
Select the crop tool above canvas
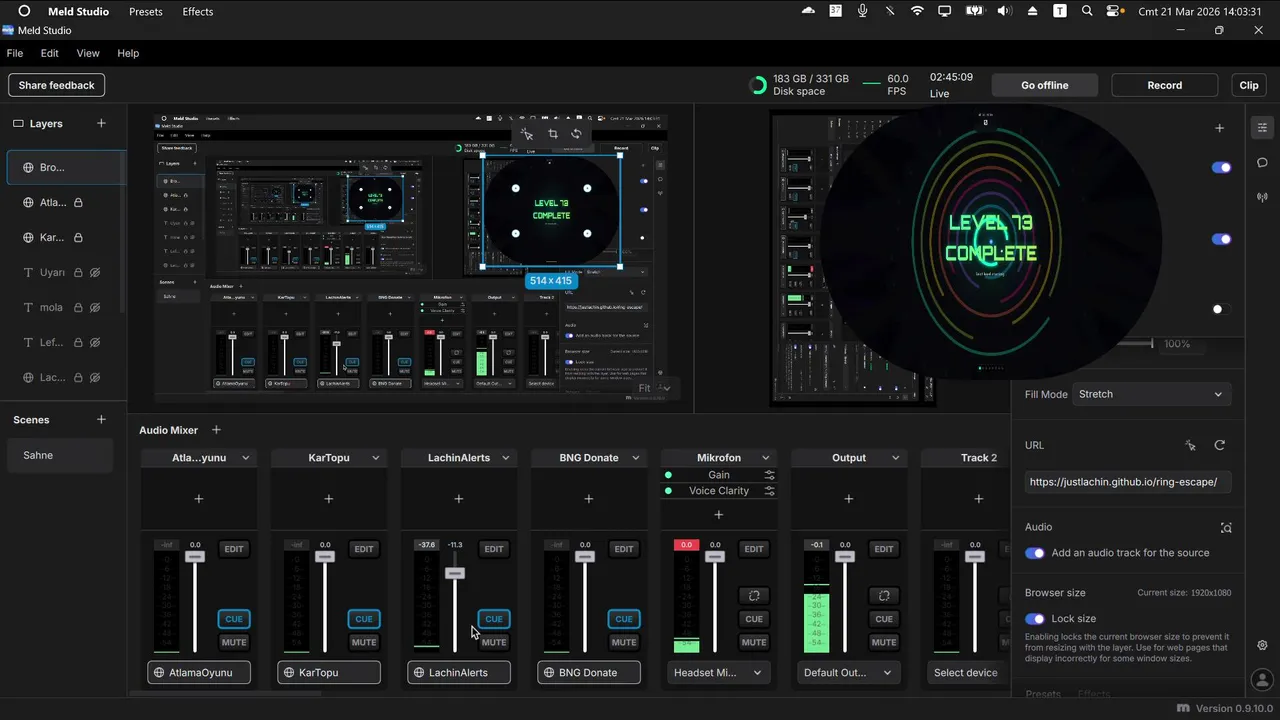click(x=552, y=134)
